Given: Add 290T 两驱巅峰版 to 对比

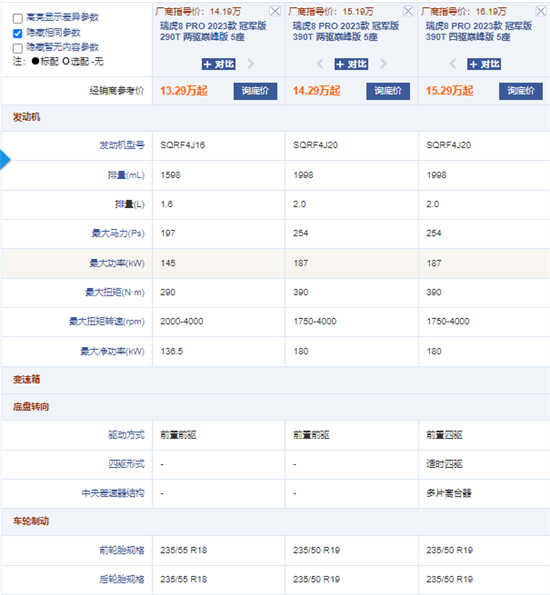Looking at the screenshot, I should point(219,64).
